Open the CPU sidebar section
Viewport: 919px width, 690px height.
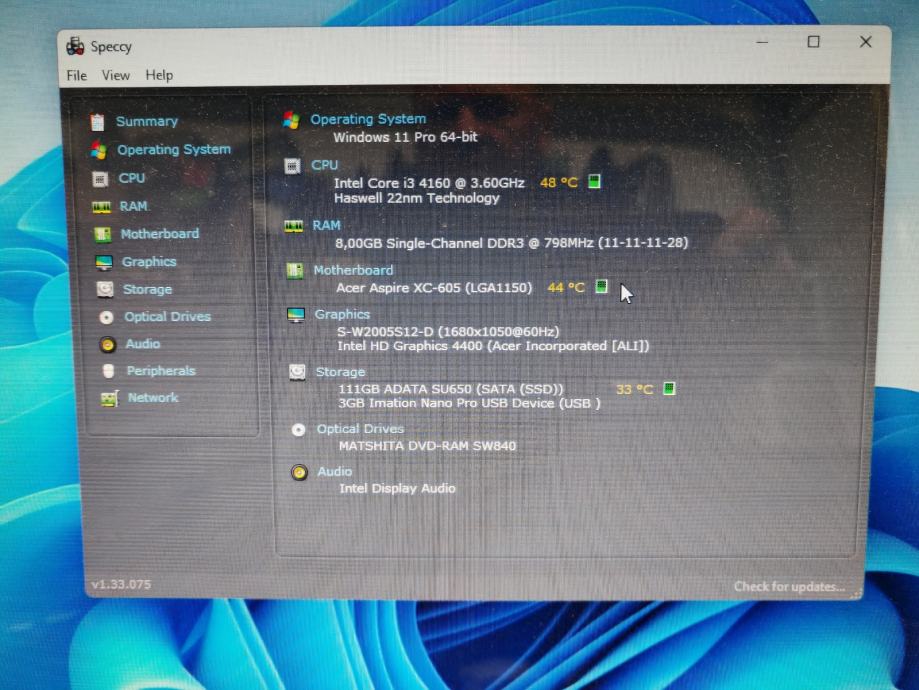pos(131,178)
